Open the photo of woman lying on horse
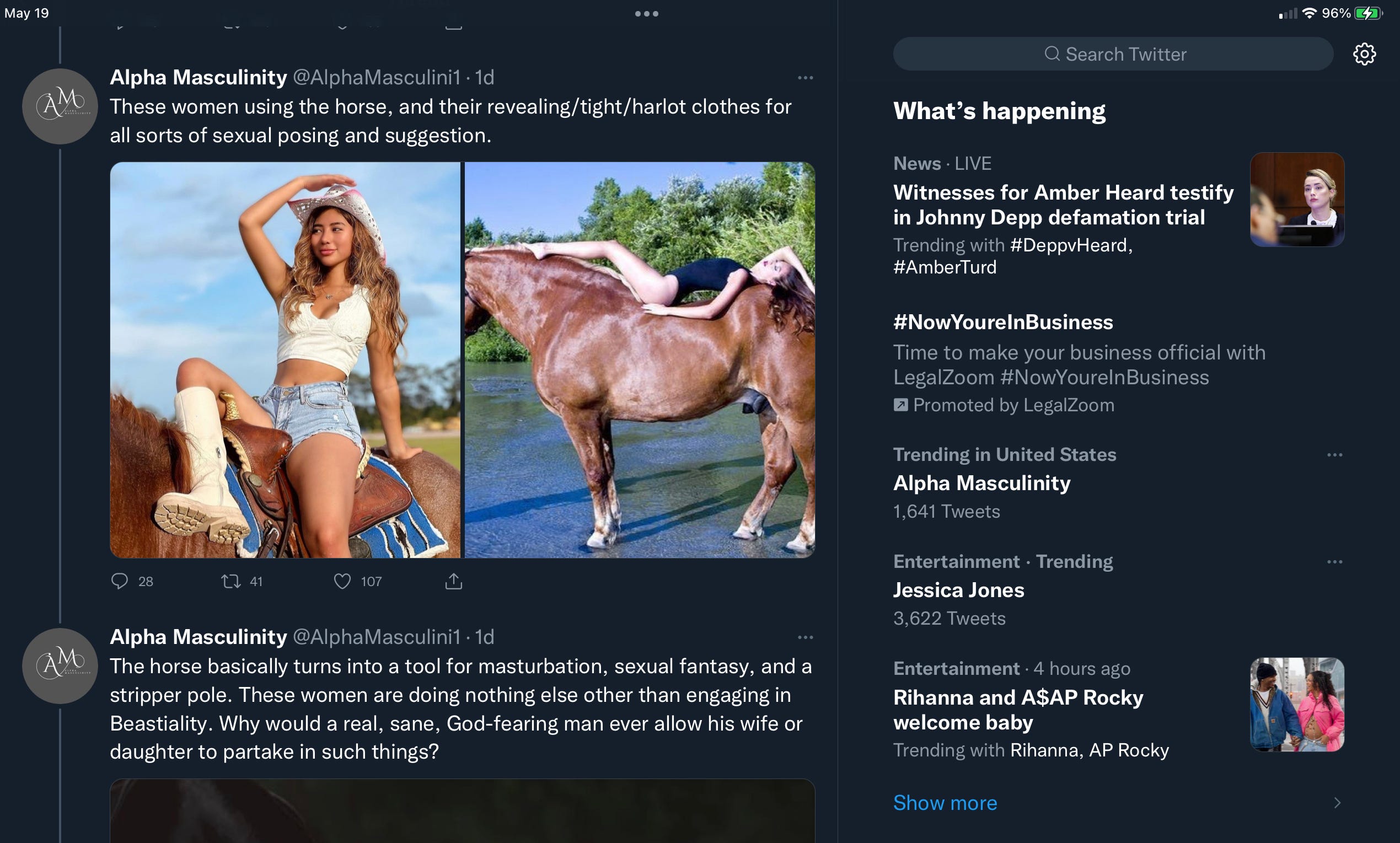The width and height of the screenshot is (1400, 843). click(x=640, y=359)
